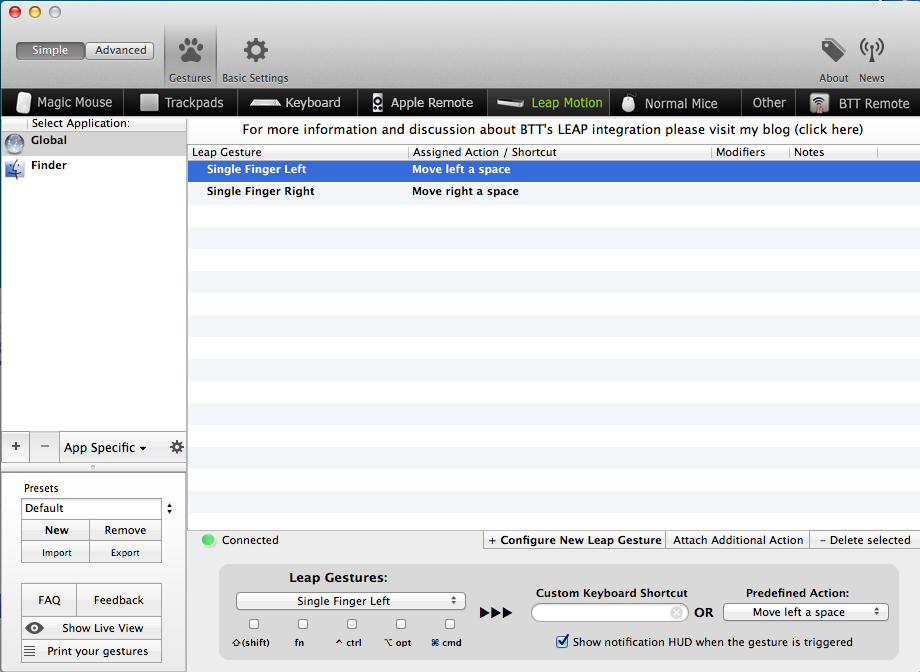Open Basic Settings gear icon
Viewport: 920px width, 672px height.
(x=255, y=52)
